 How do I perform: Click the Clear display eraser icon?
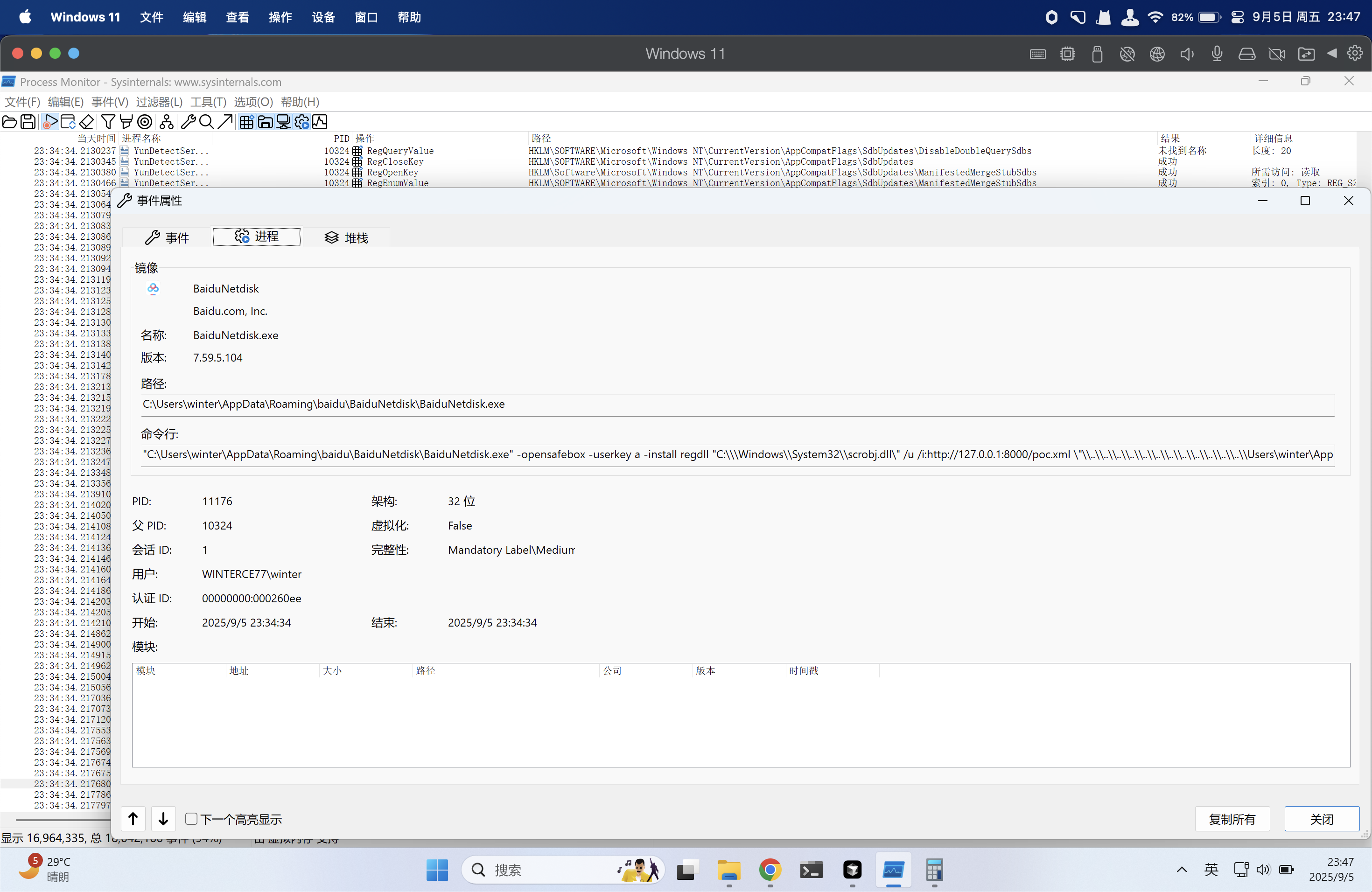(x=86, y=122)
